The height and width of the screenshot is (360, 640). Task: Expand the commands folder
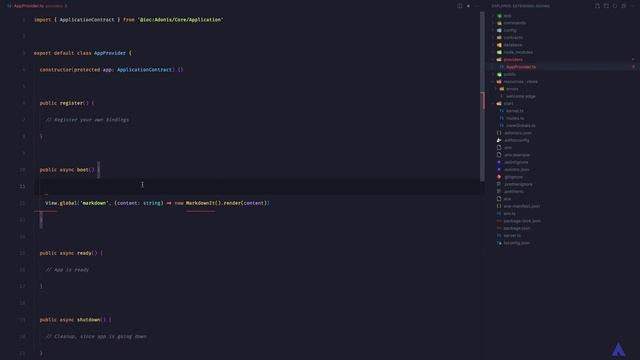point(514,23)
